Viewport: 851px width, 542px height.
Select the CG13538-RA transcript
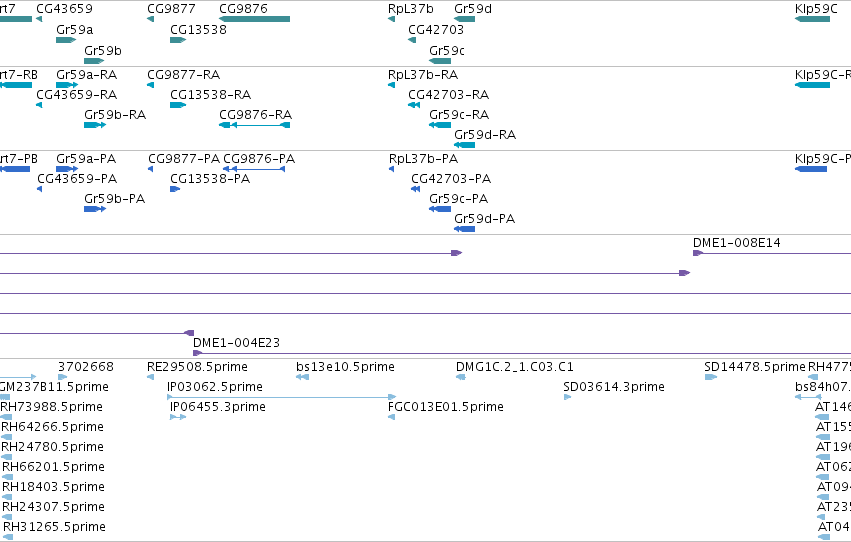point(178,105)
